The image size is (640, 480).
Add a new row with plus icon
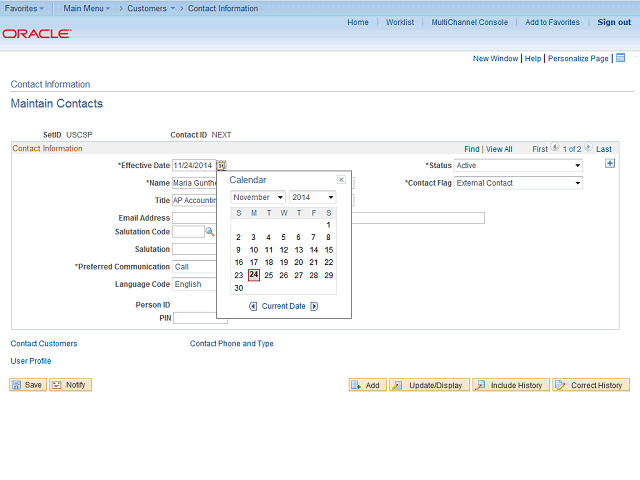[610, 164]
